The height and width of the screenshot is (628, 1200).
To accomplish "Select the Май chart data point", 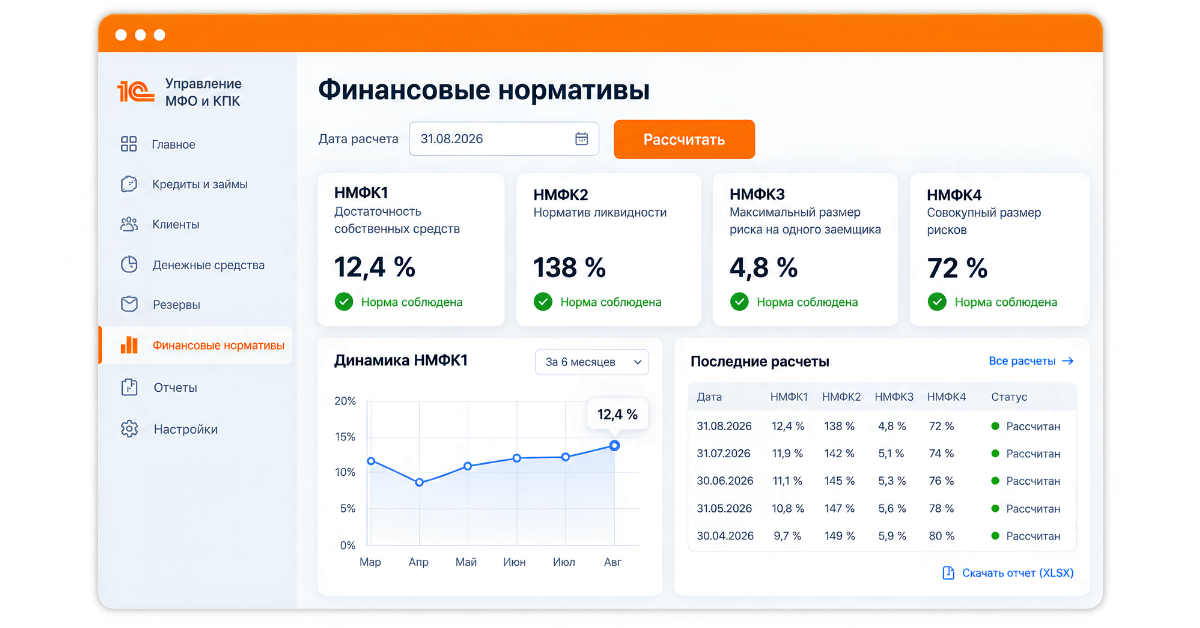I will click(467, 466).
